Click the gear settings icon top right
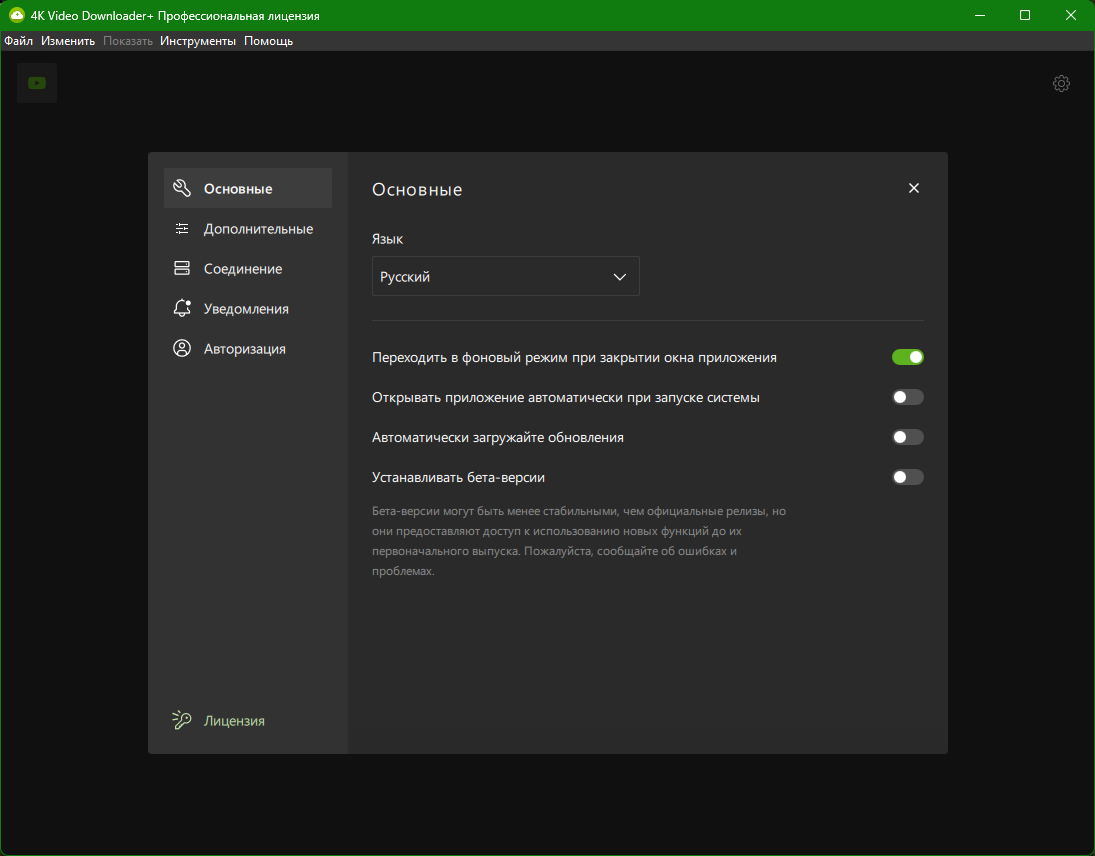This screenshot has width=1095, height=856. pyautogui.click(x=1061, y=84)
